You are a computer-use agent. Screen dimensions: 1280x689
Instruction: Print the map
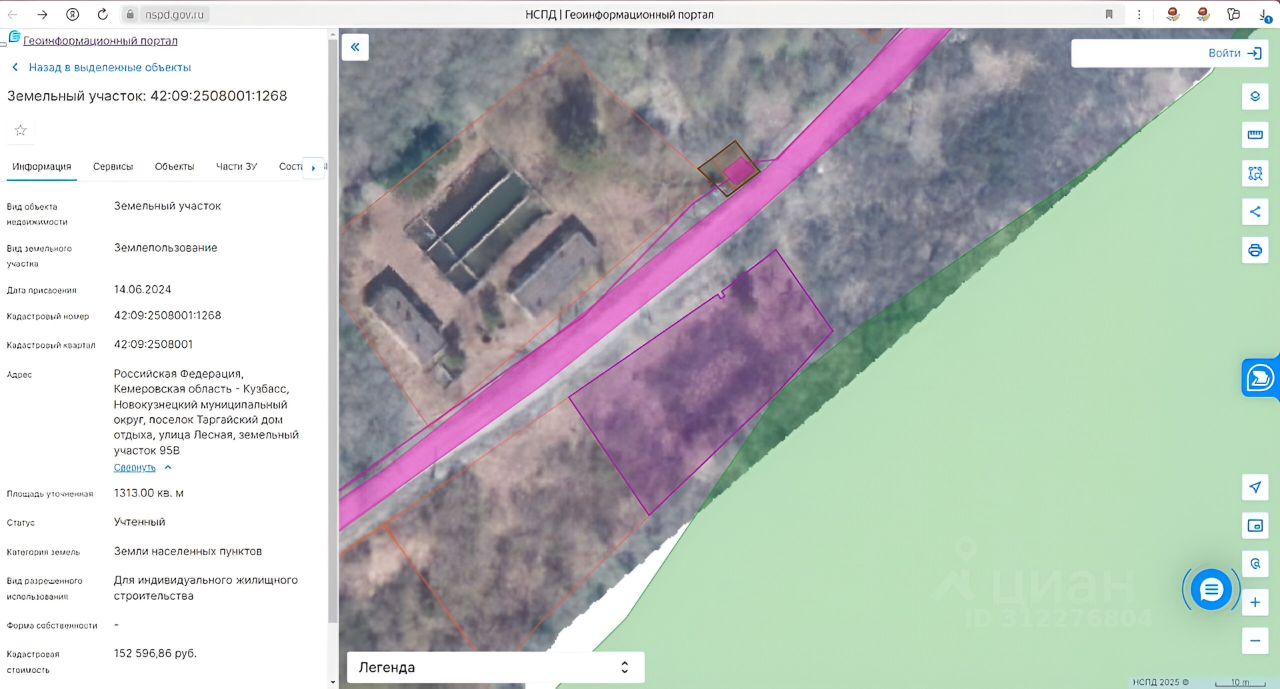pos(1255,249)
